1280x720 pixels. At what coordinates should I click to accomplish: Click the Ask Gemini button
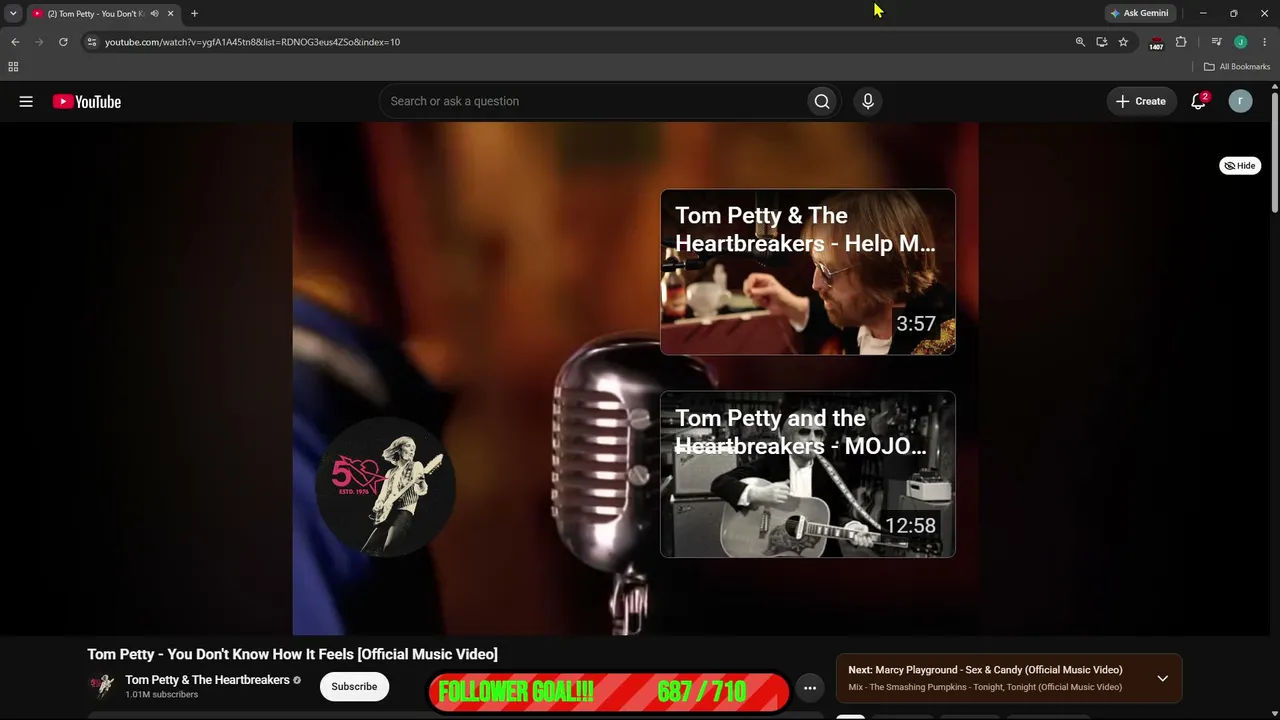point(1139,14)
